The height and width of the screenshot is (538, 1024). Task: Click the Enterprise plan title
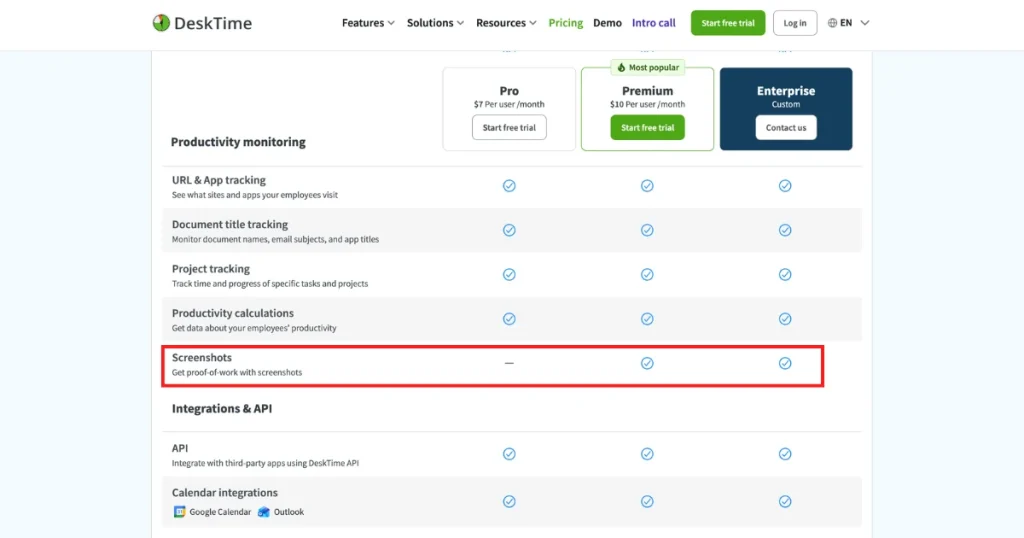[786, 91]
